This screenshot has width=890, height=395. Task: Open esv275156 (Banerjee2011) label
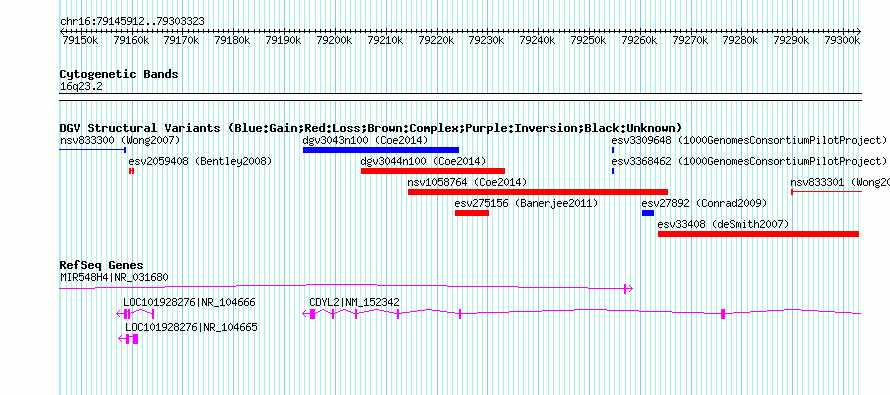527,203
